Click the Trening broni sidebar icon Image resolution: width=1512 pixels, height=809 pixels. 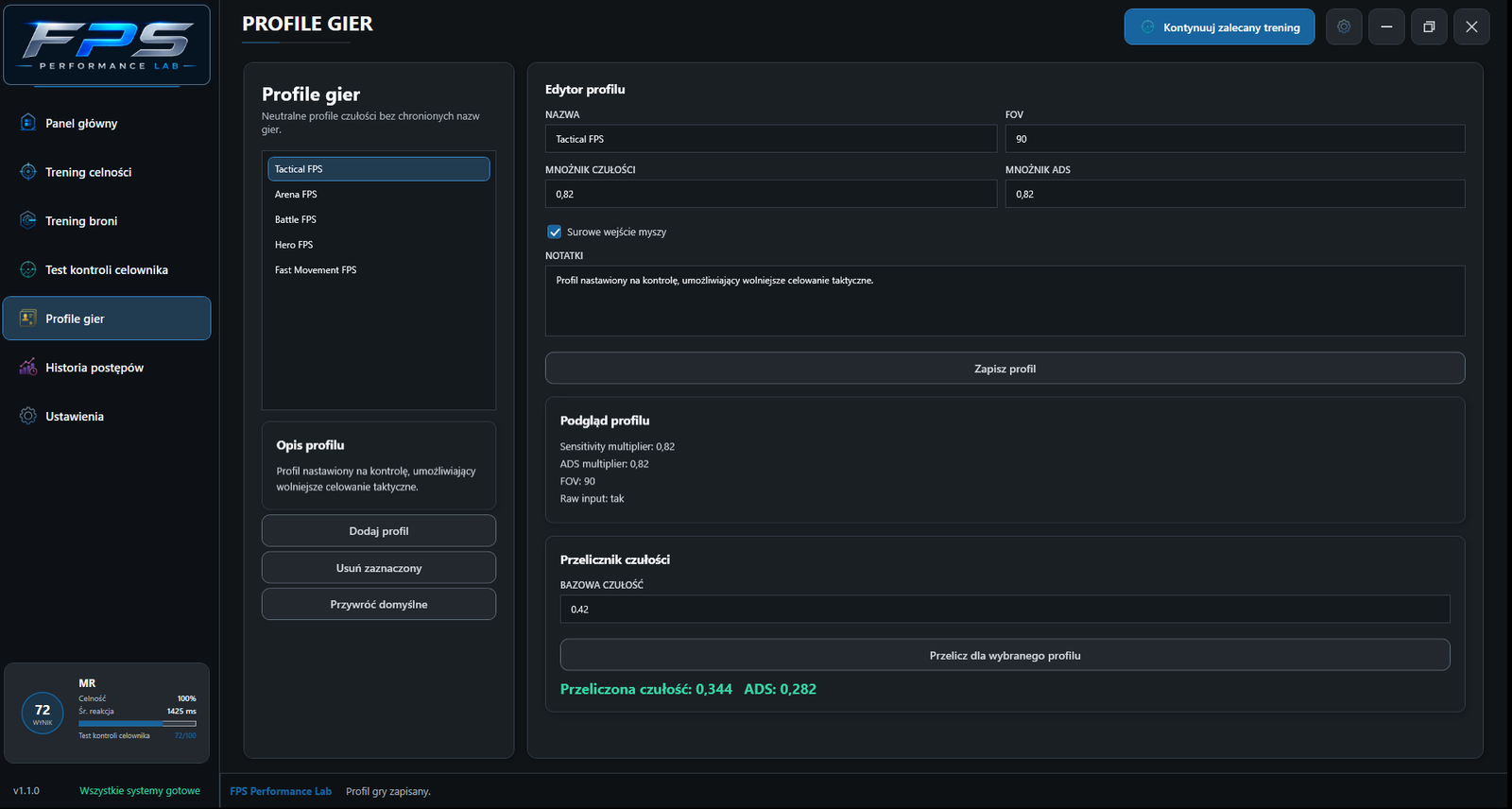coord(28,220)
